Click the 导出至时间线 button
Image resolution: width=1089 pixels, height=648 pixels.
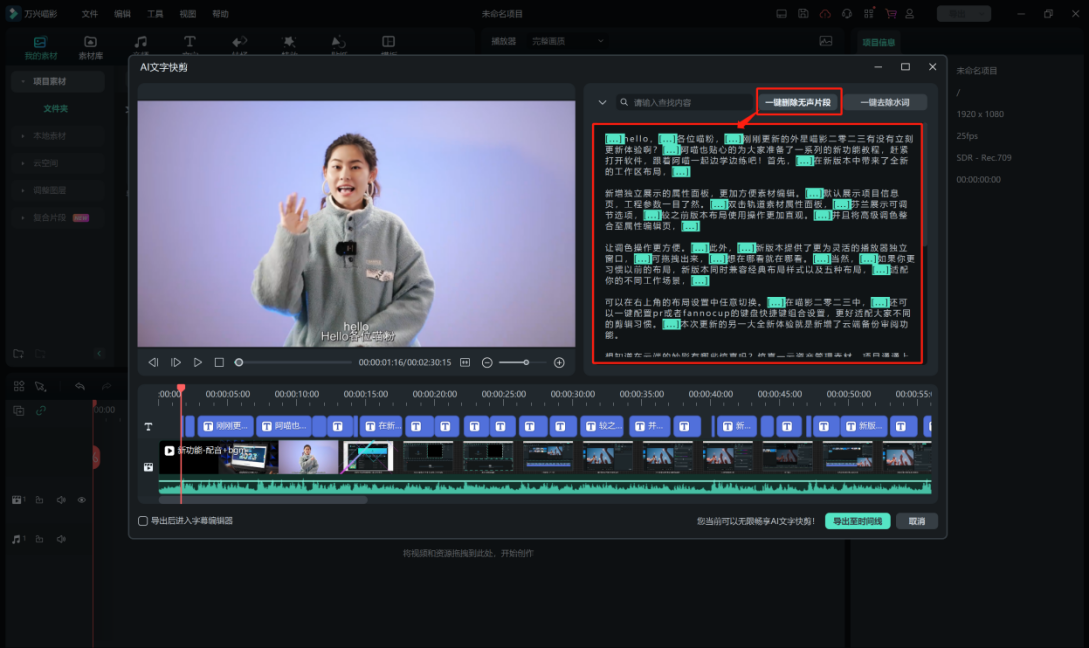click(x=858, y=521)
